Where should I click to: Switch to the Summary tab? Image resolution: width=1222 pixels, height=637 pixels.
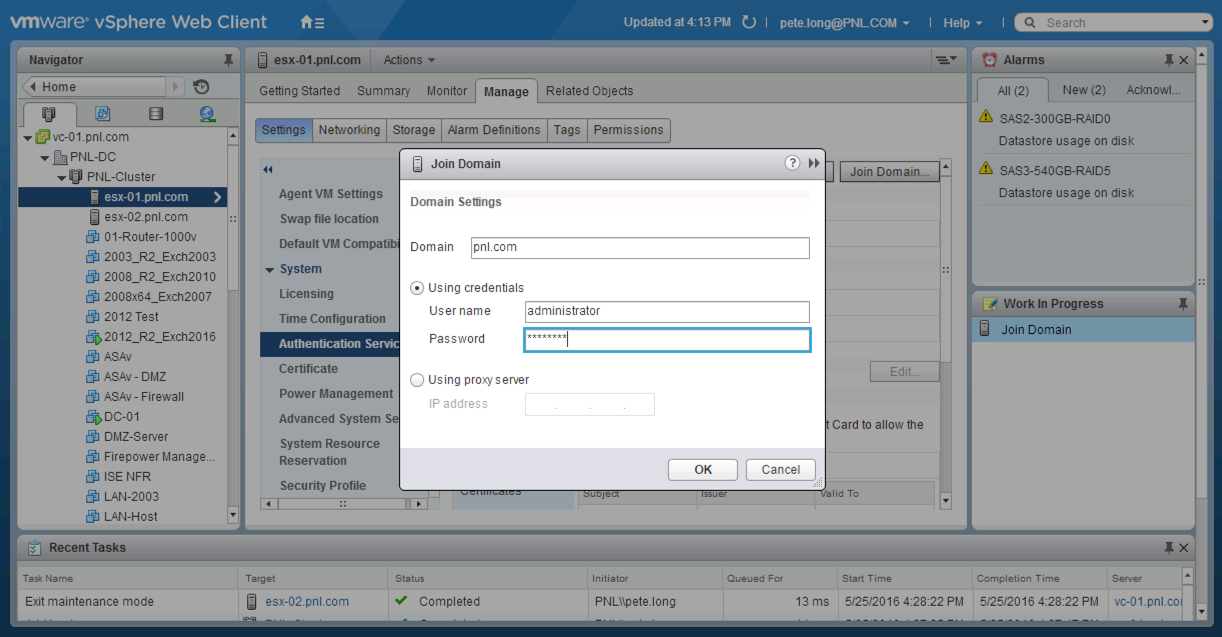(x=384, y=91)
